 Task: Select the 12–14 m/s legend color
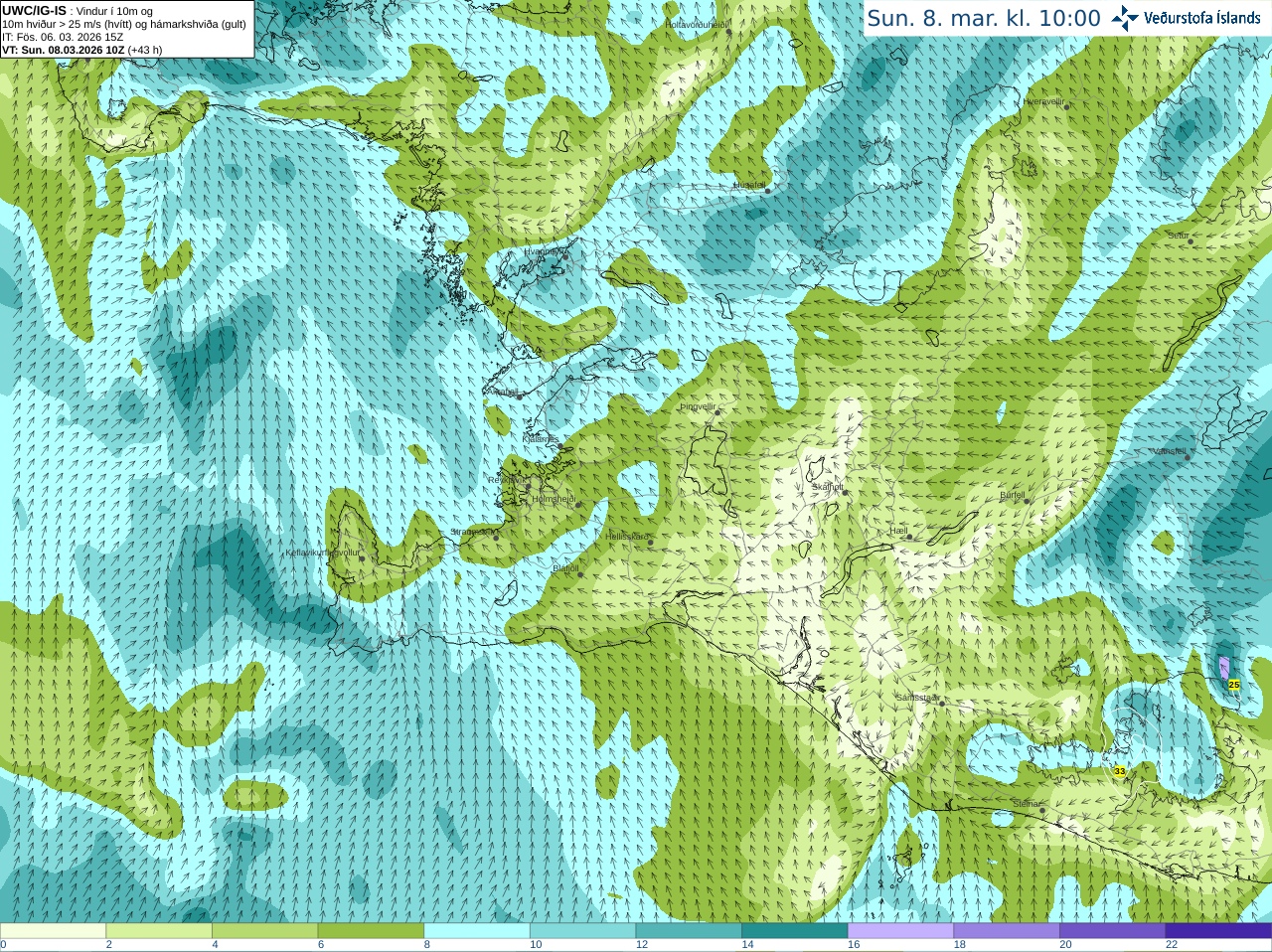pos(689,931)
